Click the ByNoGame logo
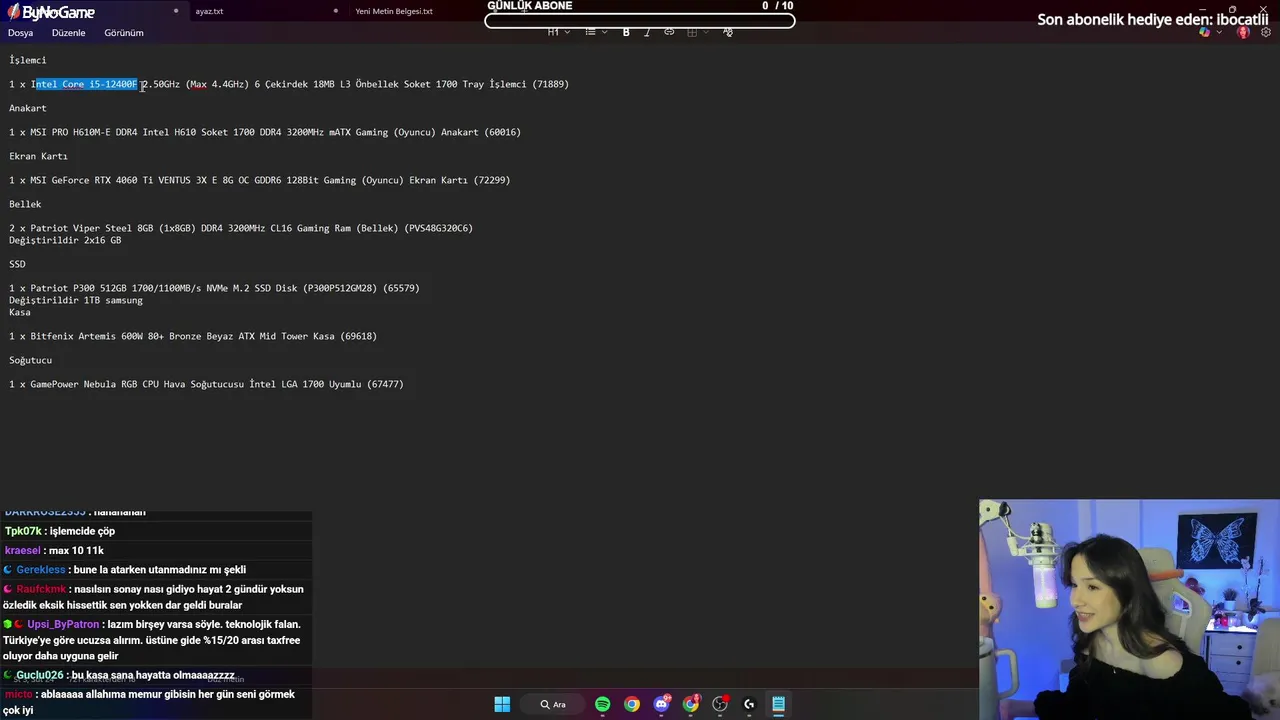 (51, 12)
